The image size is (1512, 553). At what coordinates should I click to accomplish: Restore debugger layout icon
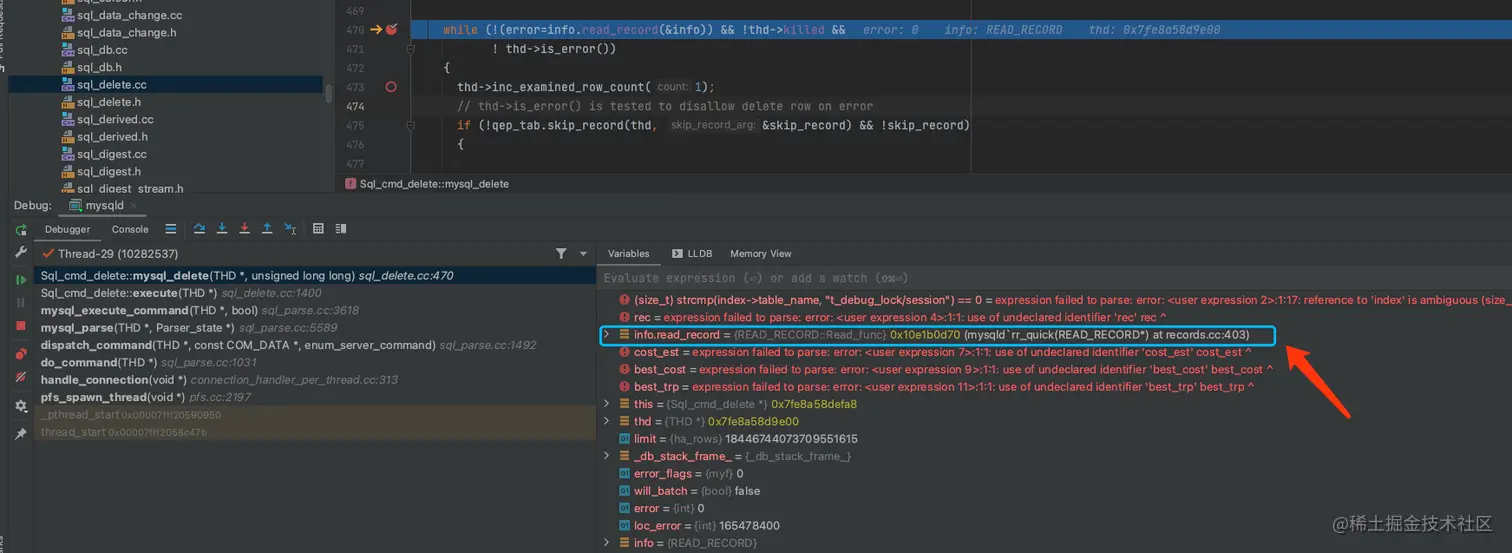pyautogui.click(x=341, y=229)
